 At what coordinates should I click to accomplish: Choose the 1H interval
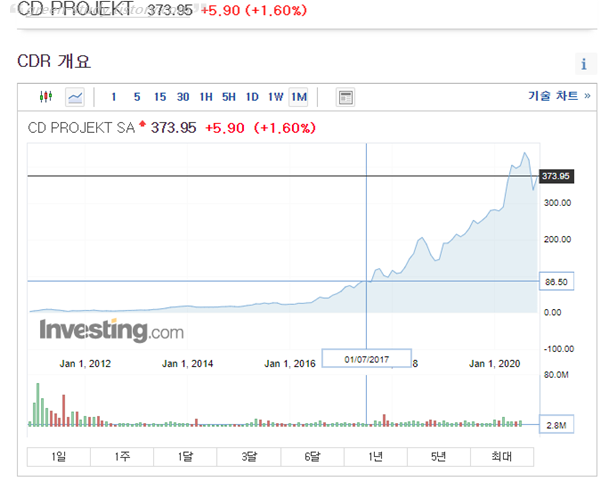(206, 97)
